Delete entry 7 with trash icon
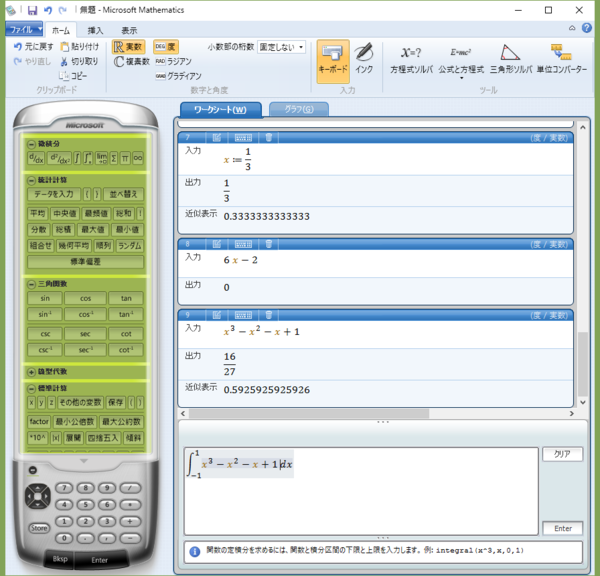 coord(269,138)
